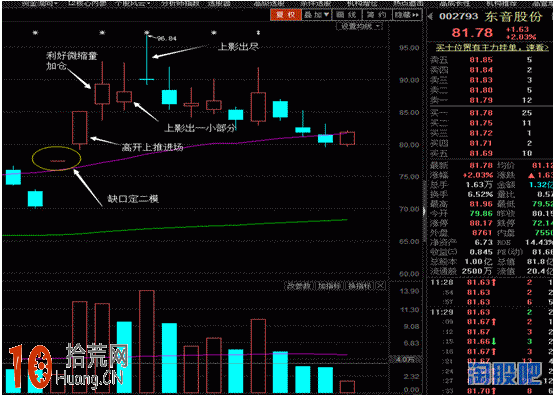Image resolution: width=553 pixels, height=395 pixels.
Task: Click the button between 画线 and 隐藏
Action: pyautogui.click(x=377, y=15)
